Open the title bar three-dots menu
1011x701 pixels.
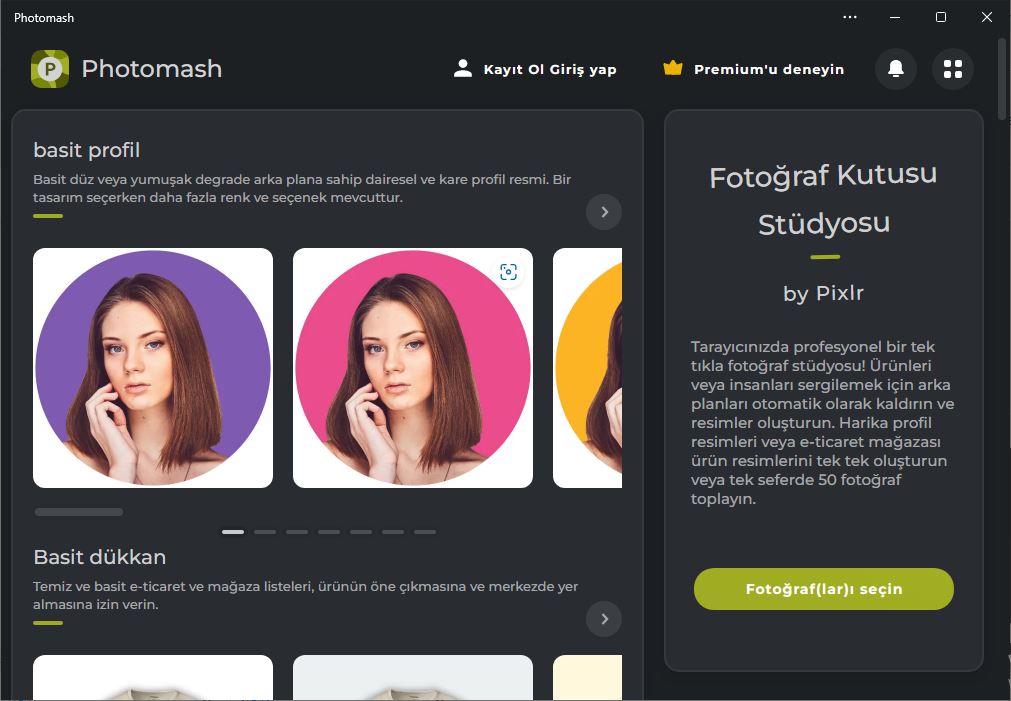coord(850,17)
